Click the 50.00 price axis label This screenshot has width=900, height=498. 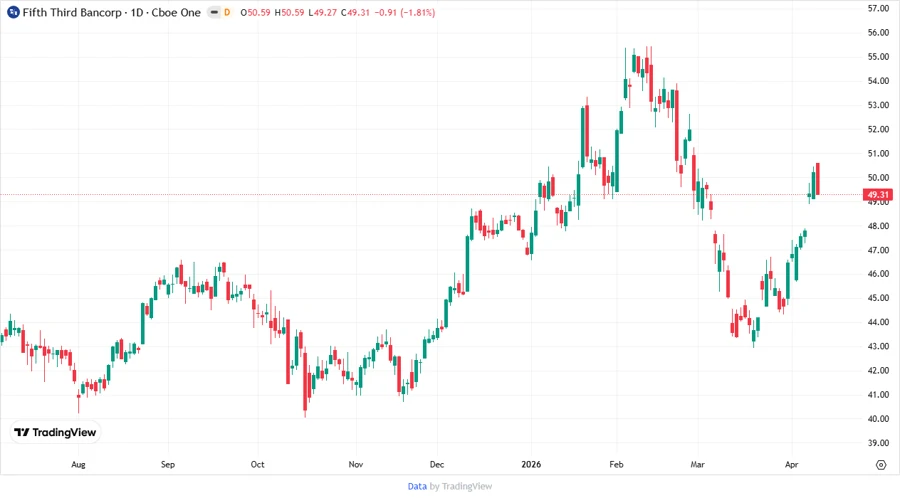pos(878,178)
